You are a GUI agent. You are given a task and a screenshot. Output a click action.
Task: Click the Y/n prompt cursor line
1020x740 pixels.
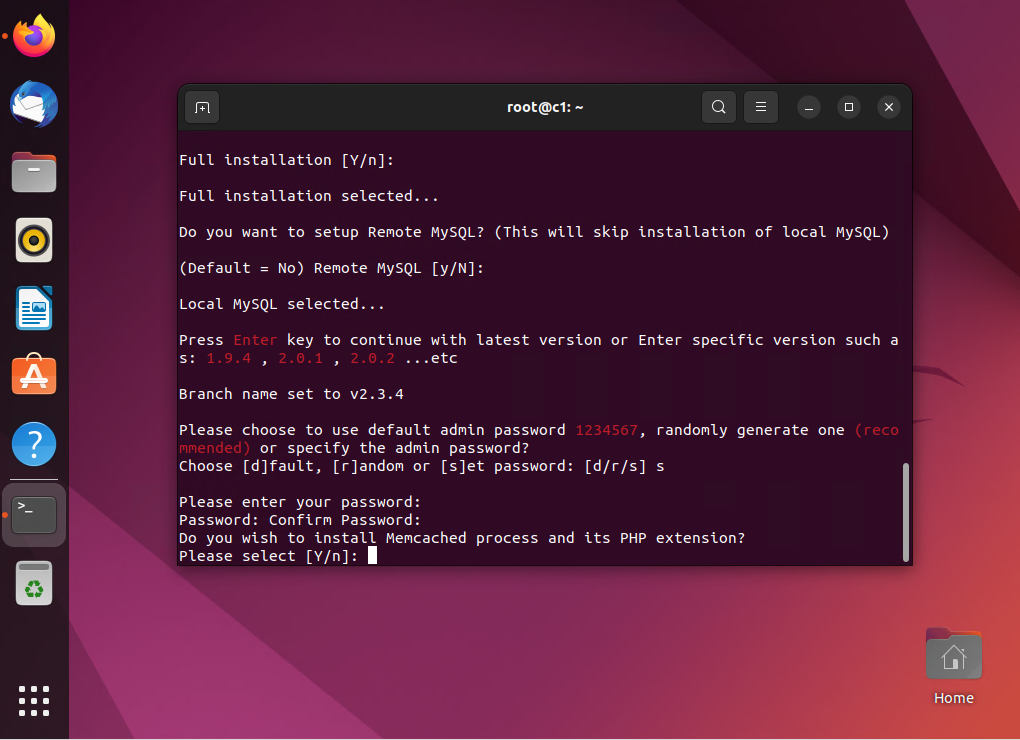point(372,556)
